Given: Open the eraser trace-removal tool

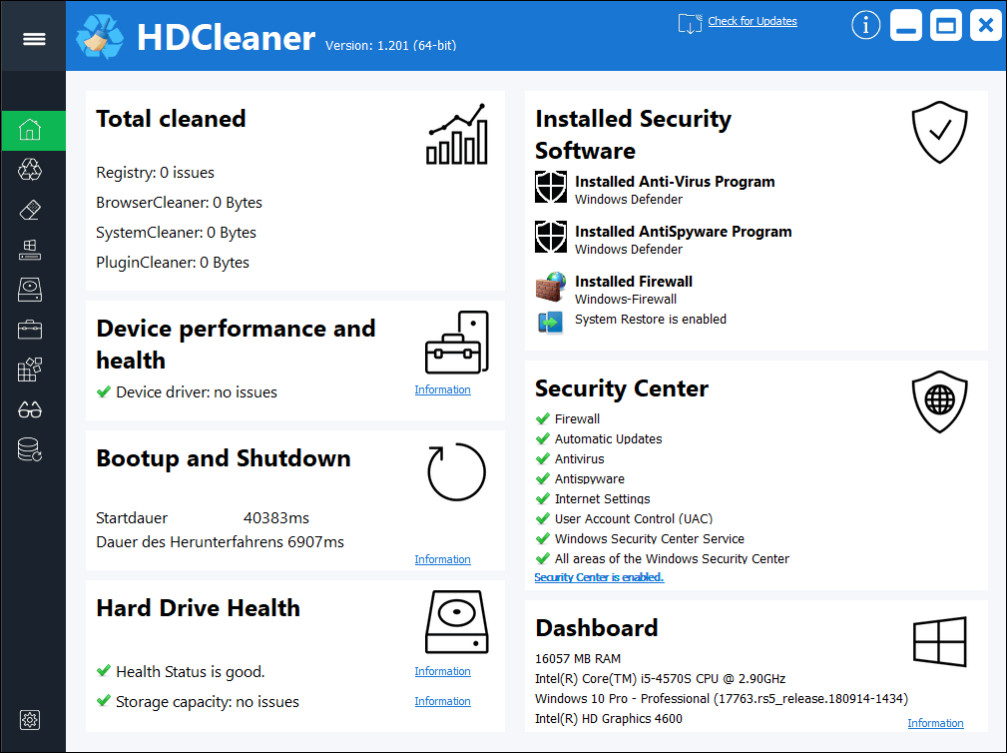Looking at the screenshot, I should tap(30, 209).
